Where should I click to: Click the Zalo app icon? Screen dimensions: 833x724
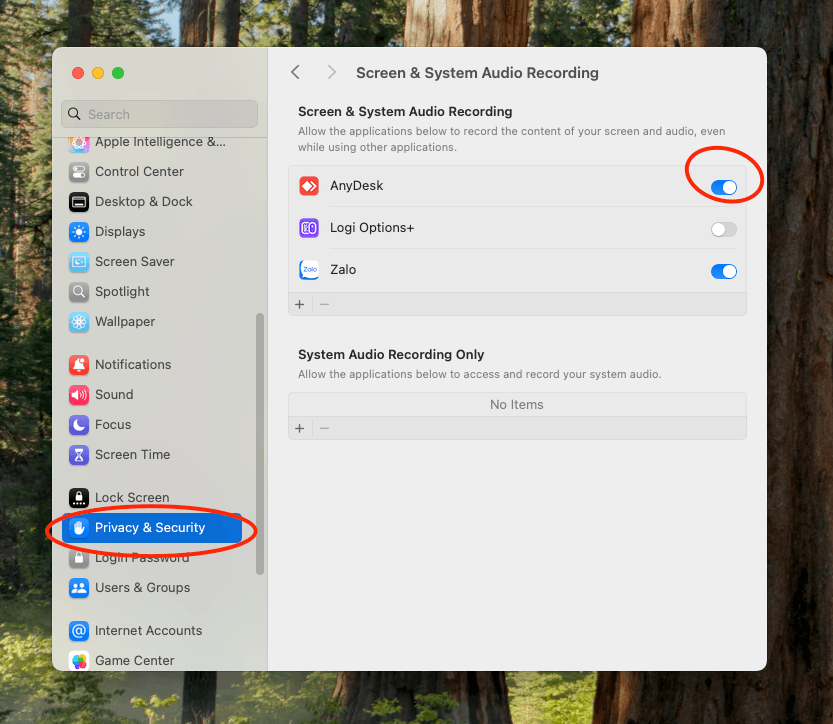pyautogui.click(x=309, y=270)
